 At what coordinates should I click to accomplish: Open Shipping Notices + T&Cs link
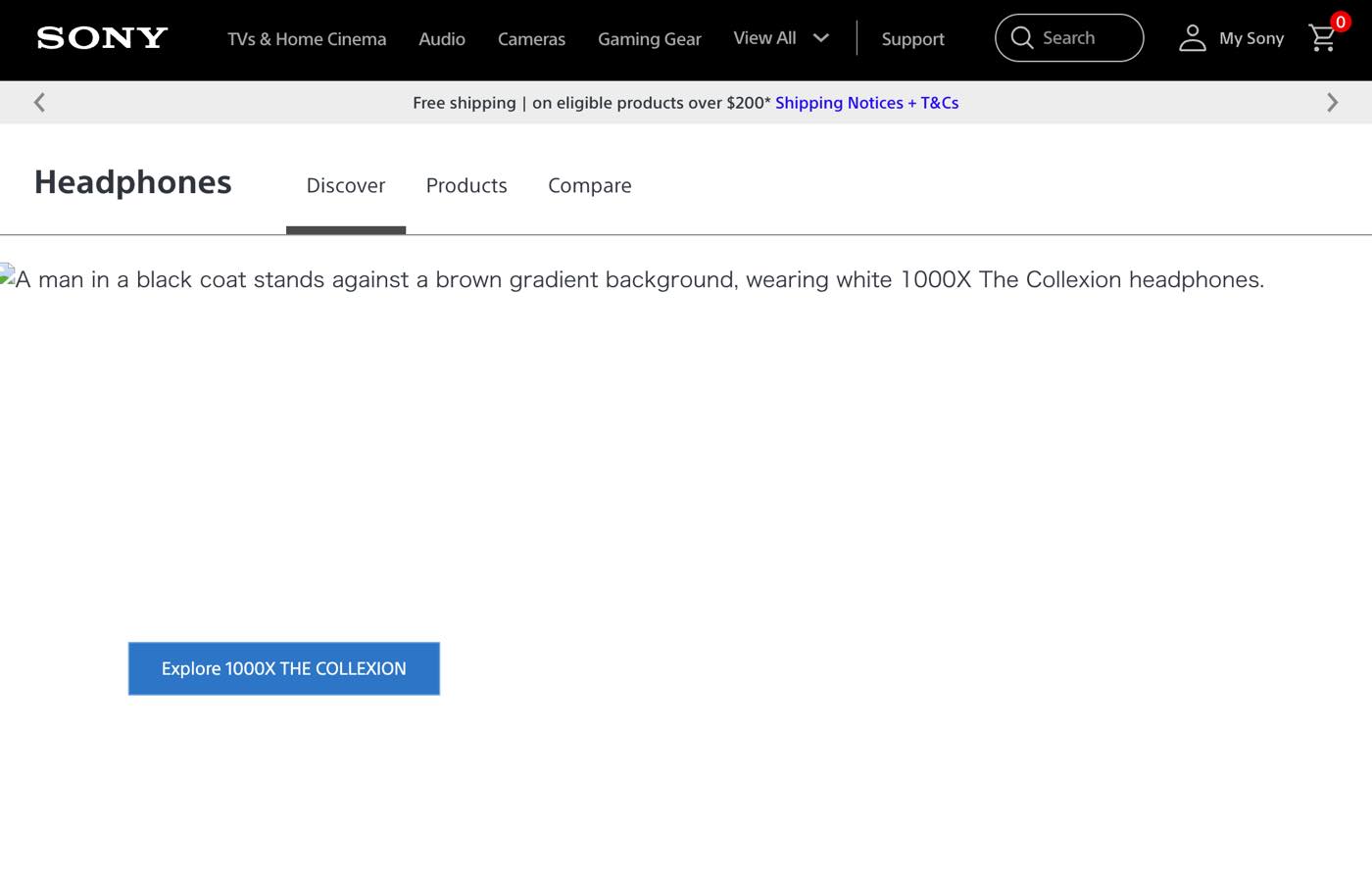(x=866, y=103)
